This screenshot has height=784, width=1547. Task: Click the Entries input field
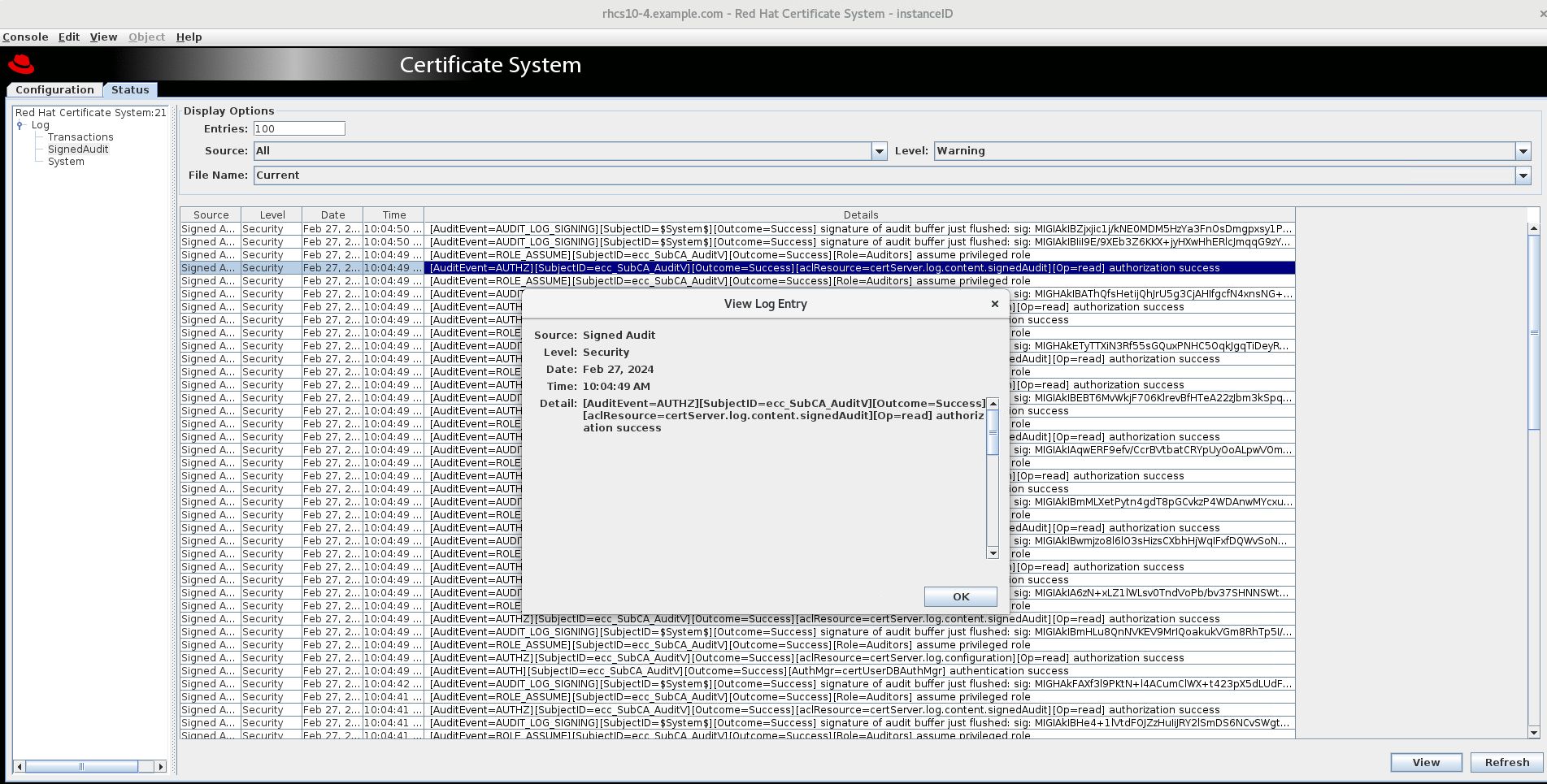(x=299, y=129)
